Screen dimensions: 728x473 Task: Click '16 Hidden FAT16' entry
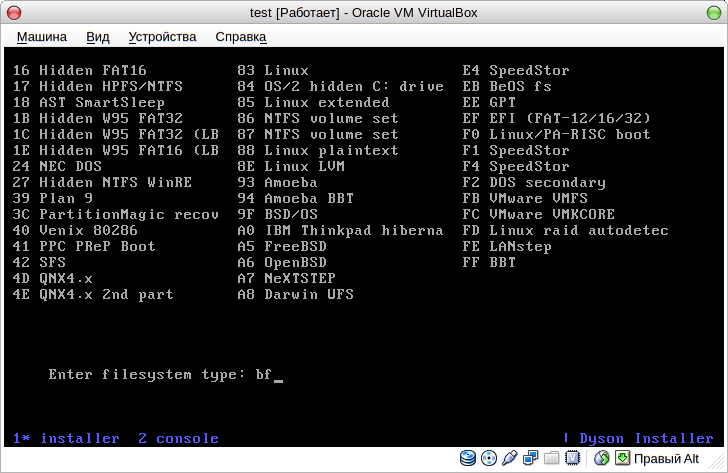[79, 70]
